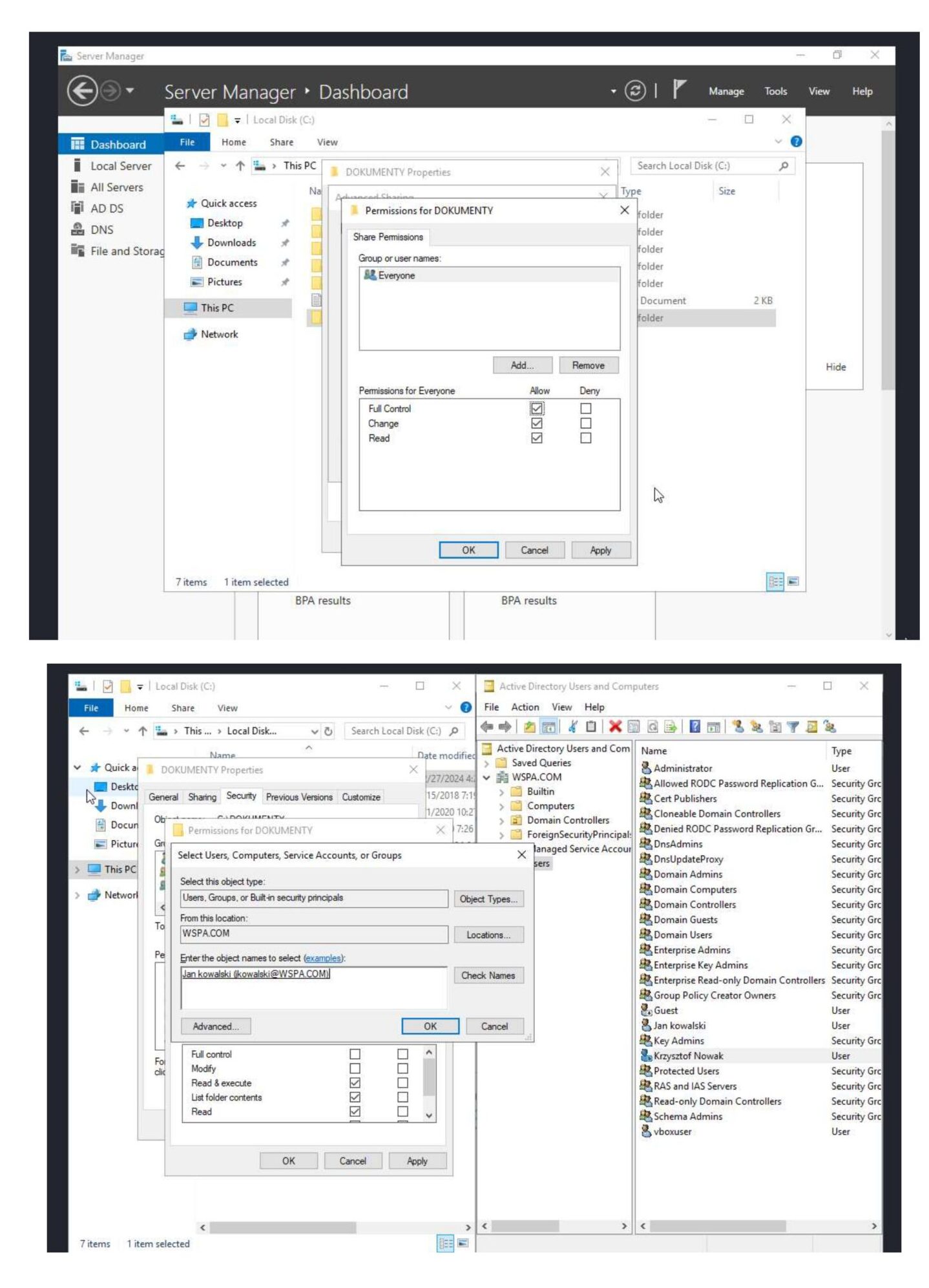
Task: Click Forward arrow in ADUC toolbar
Action: 505,726
